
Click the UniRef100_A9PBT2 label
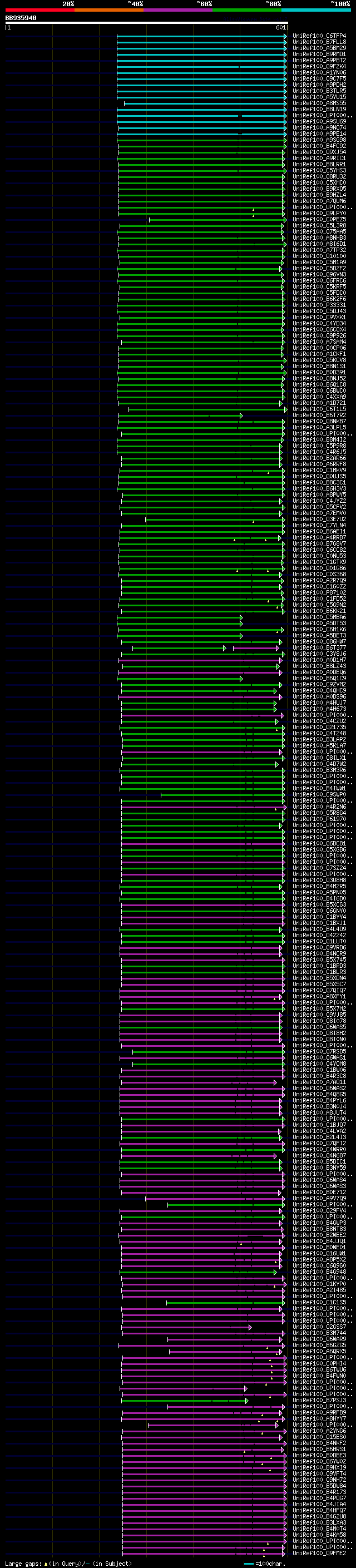pyautogui.click(x=319, y=60)
